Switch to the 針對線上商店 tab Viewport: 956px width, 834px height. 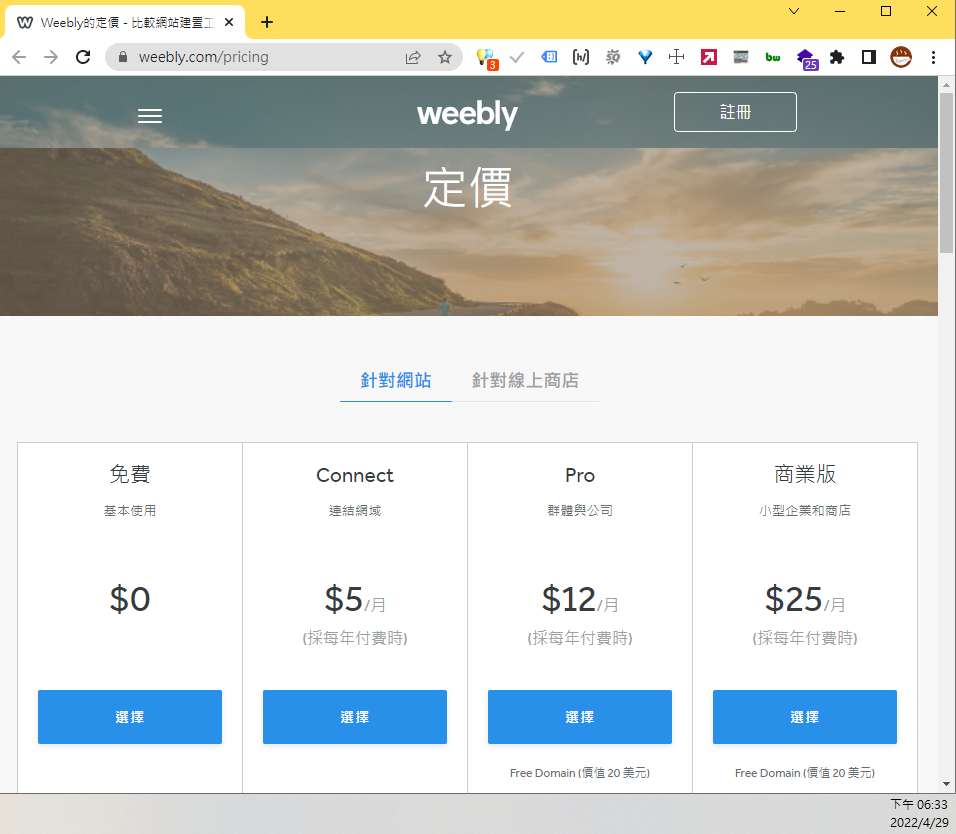525,380
